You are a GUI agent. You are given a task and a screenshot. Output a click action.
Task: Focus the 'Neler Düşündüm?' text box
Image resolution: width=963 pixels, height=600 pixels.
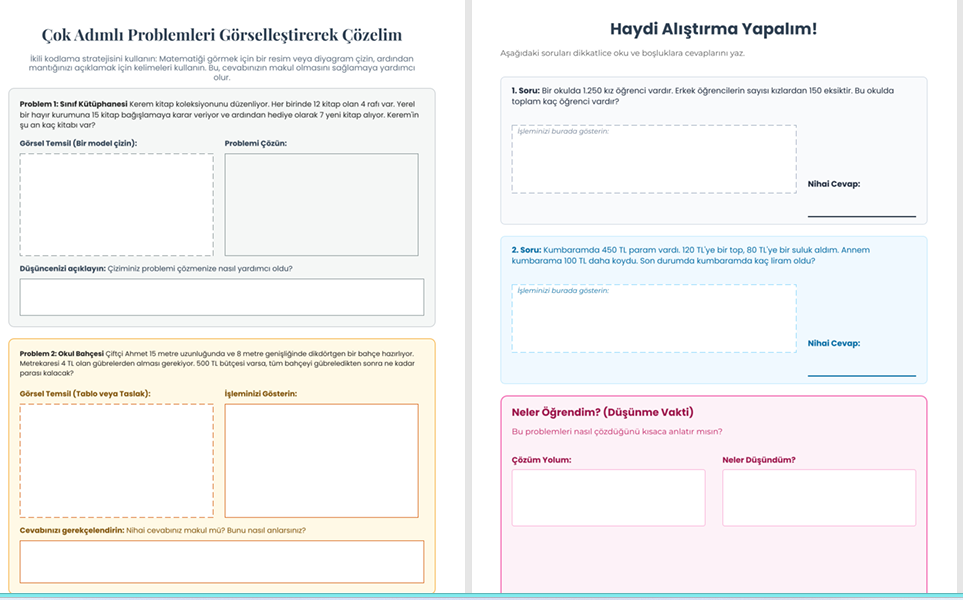click(x=819, y=497)
